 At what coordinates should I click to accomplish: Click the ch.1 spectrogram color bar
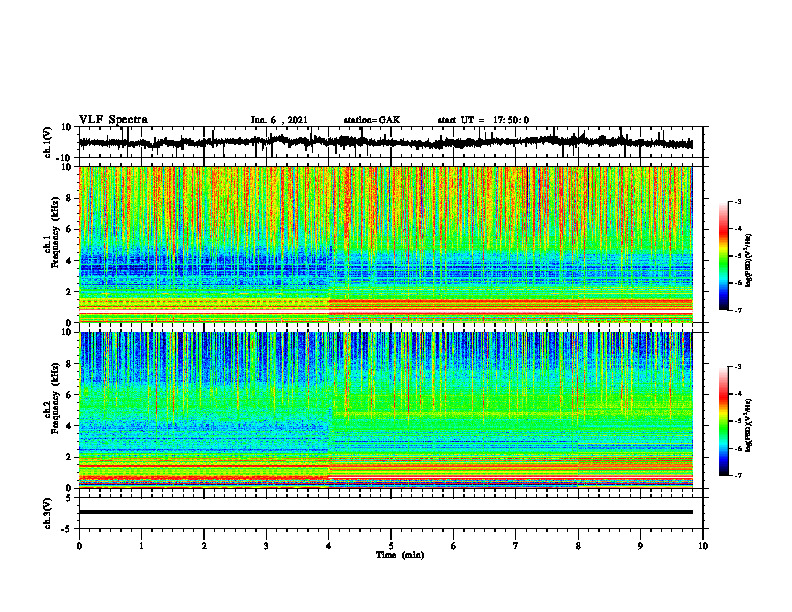pos(723,256)
